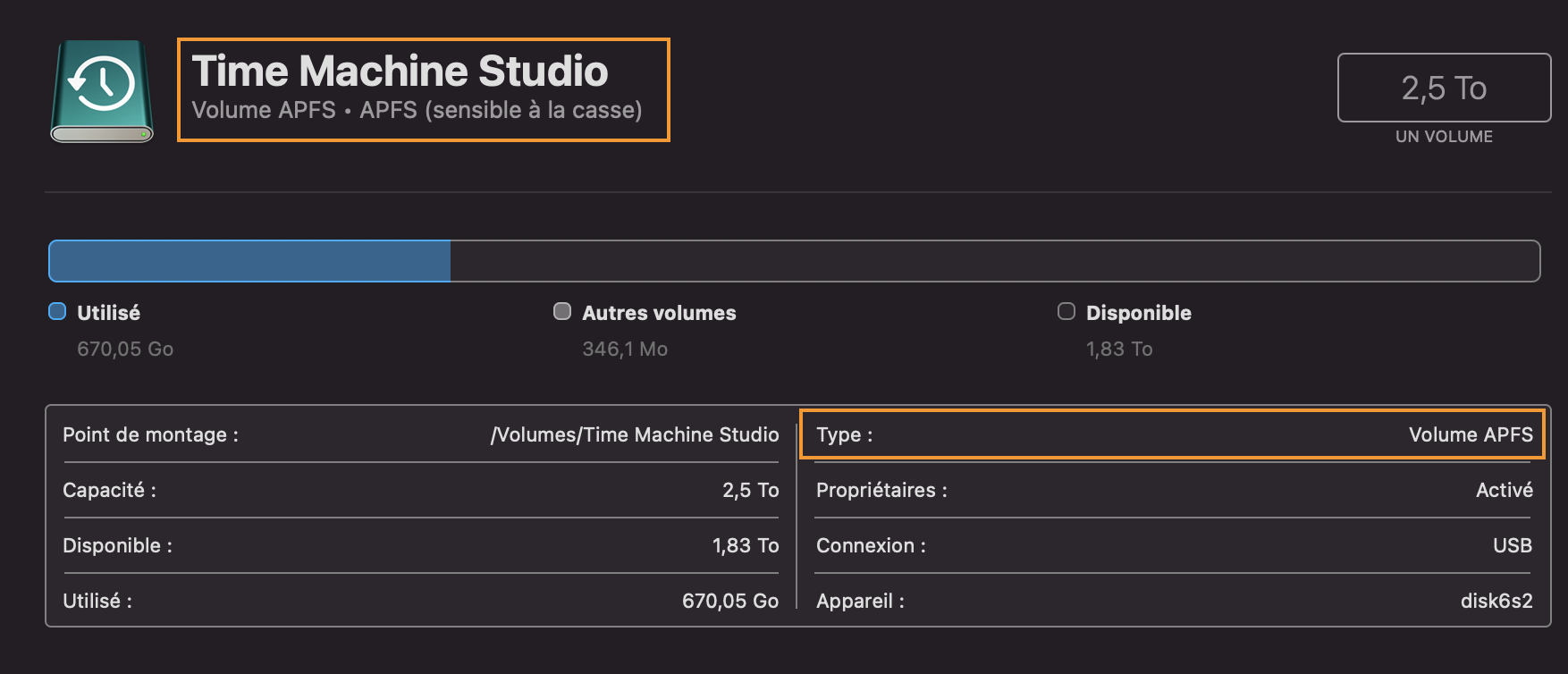
Task: Click the Time Machine drive icon
Action: pos(102,90)
